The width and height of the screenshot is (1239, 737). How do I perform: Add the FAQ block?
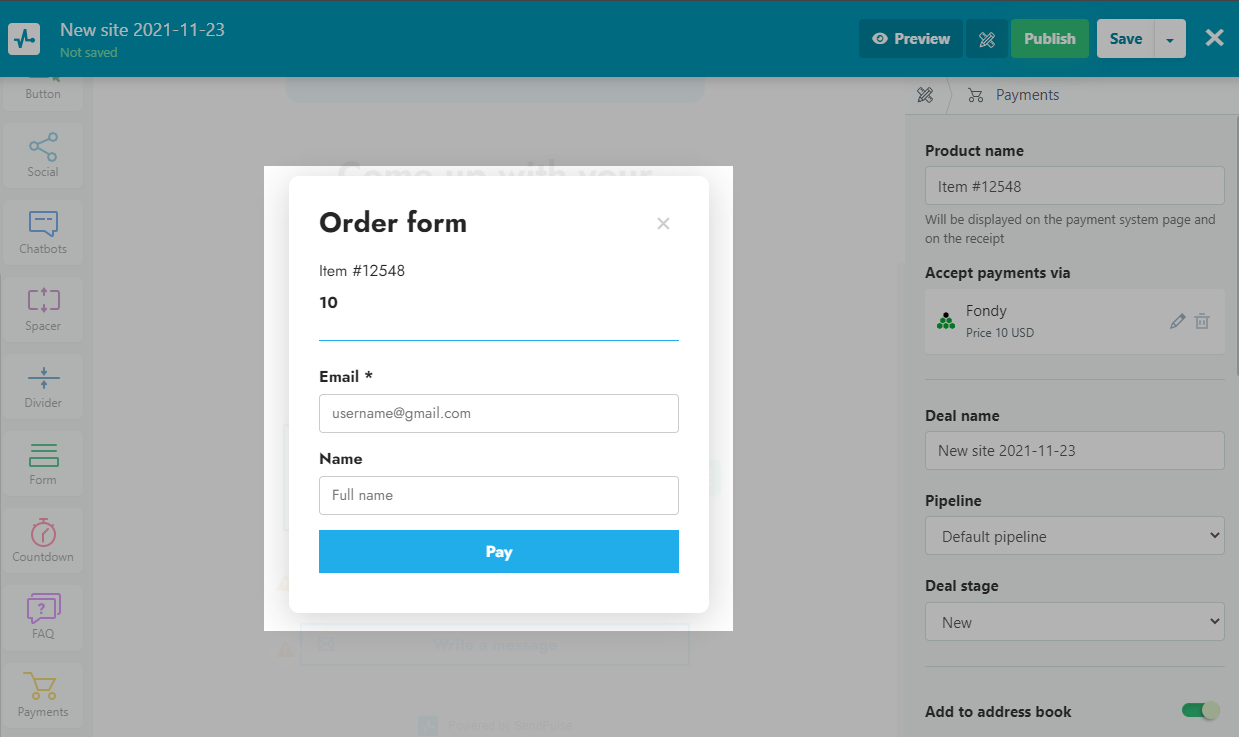[x=43, y=616]
